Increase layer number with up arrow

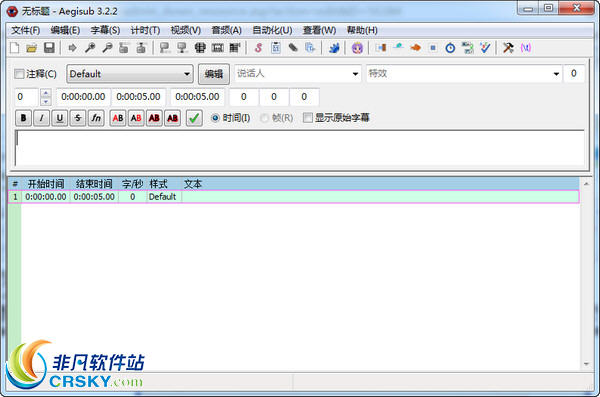pyautogui.click(x=46, y=93)
